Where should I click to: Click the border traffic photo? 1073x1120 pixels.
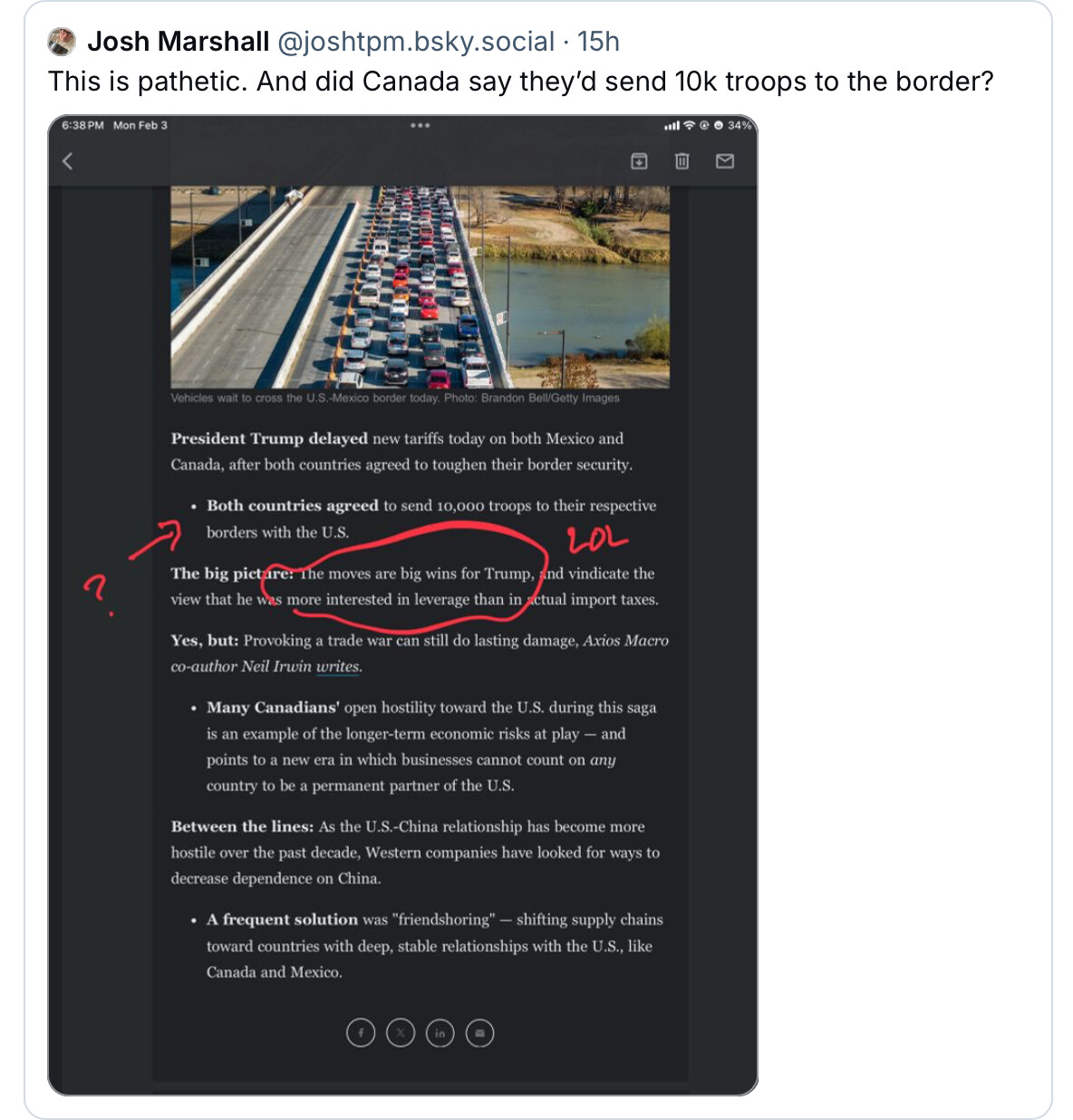point(420,286)
